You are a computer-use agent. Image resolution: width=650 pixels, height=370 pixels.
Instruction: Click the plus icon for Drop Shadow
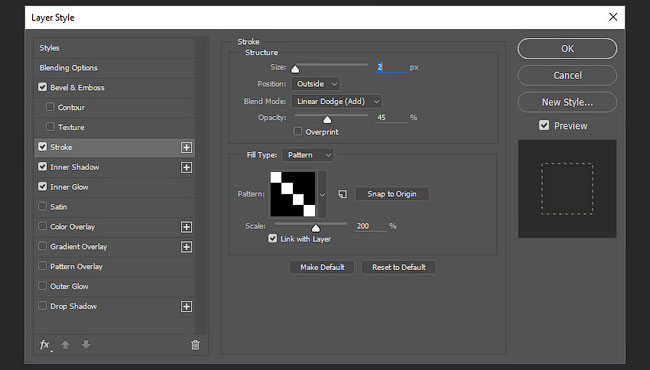point(186,307)
